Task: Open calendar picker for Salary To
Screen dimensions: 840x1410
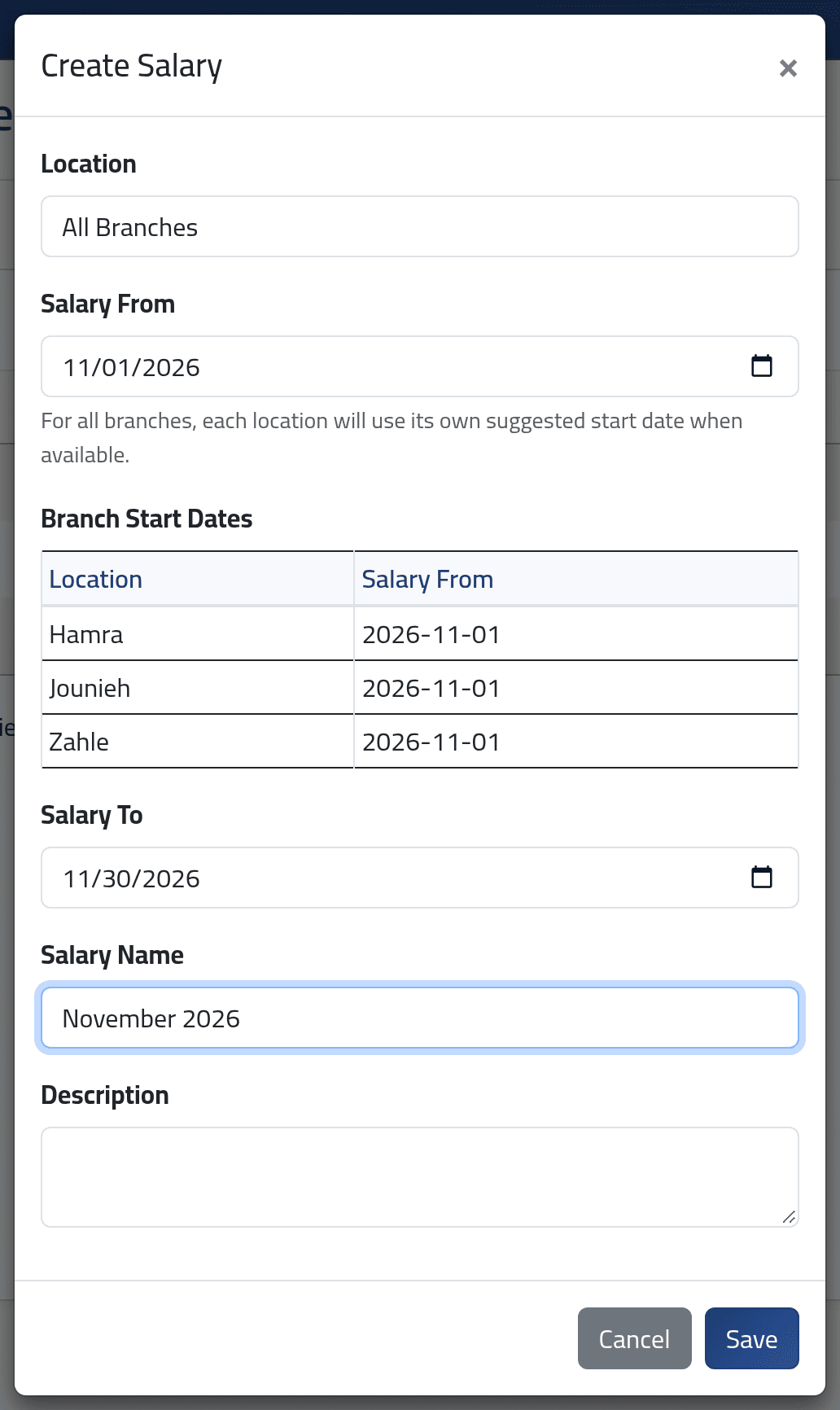Action: [x=762, y=877]
